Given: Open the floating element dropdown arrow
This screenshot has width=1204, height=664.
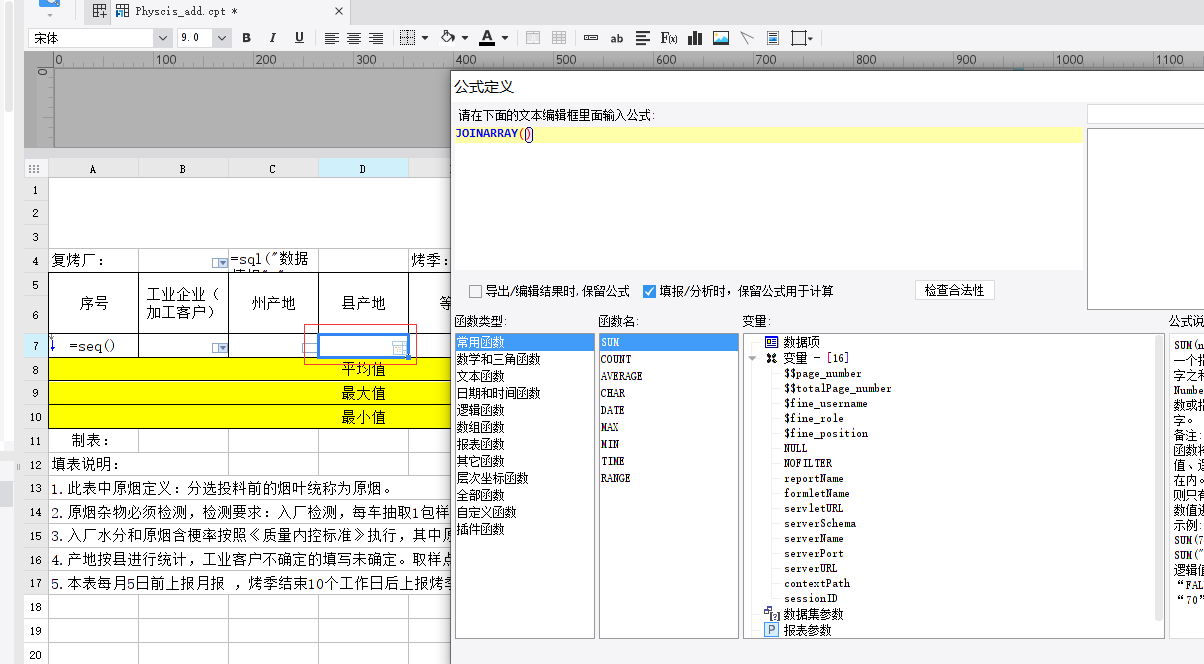Looking at the screenshot, I should (810, 38).
